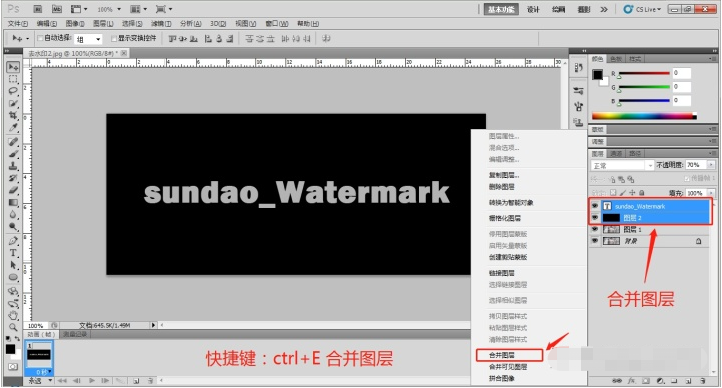The image size is (722, 388).
Task: Select the Lasso tool
Action: (13, 91)
